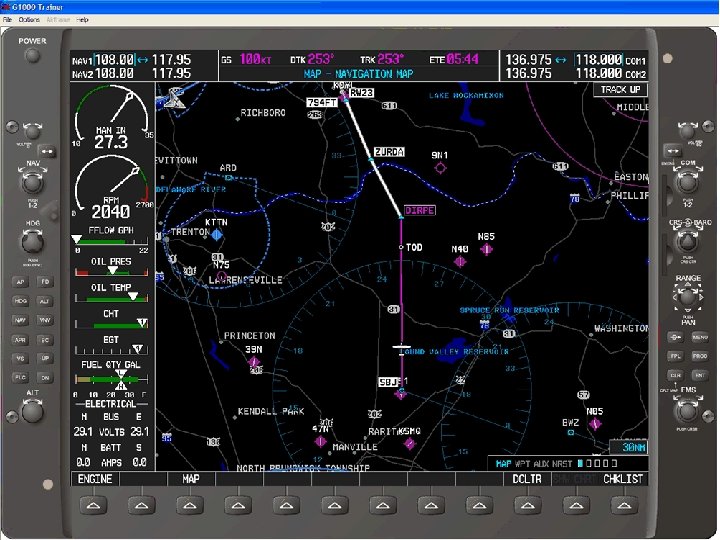Toggle the VS vertical speed key
The width and height of the screenshot is (720, 540).
coord(20,359)
